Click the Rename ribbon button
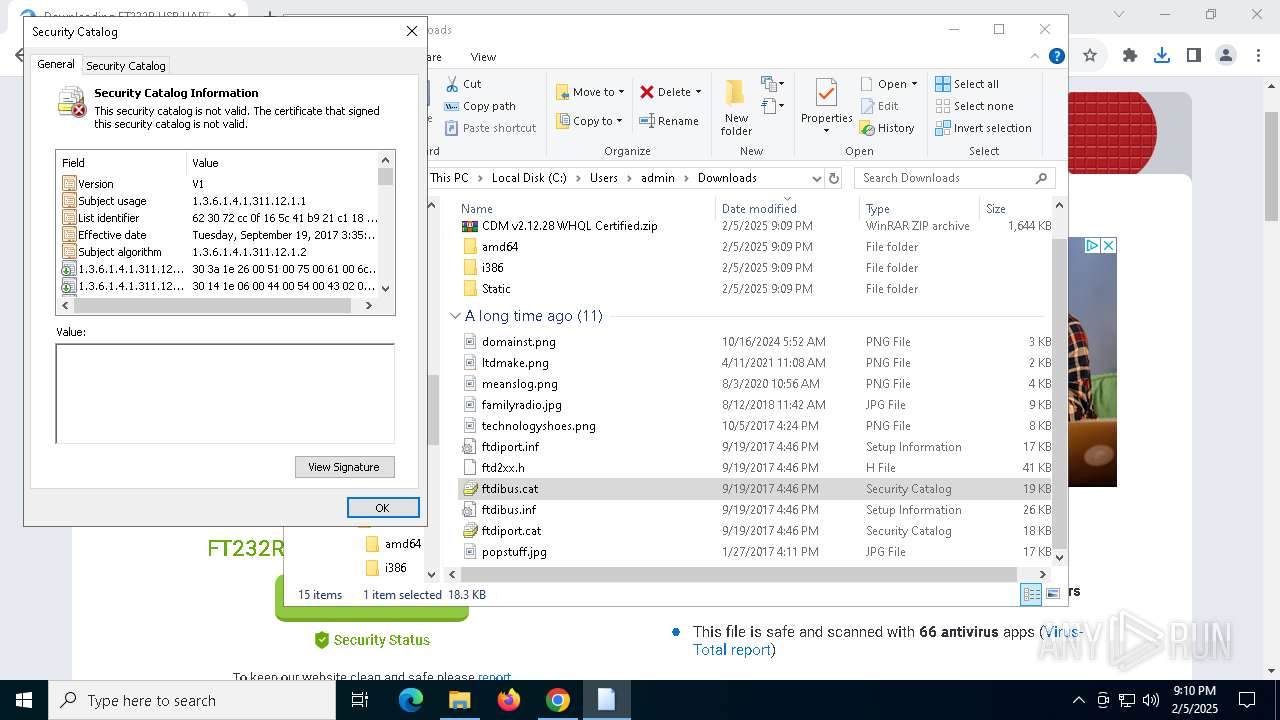 (x=669, y=121)
